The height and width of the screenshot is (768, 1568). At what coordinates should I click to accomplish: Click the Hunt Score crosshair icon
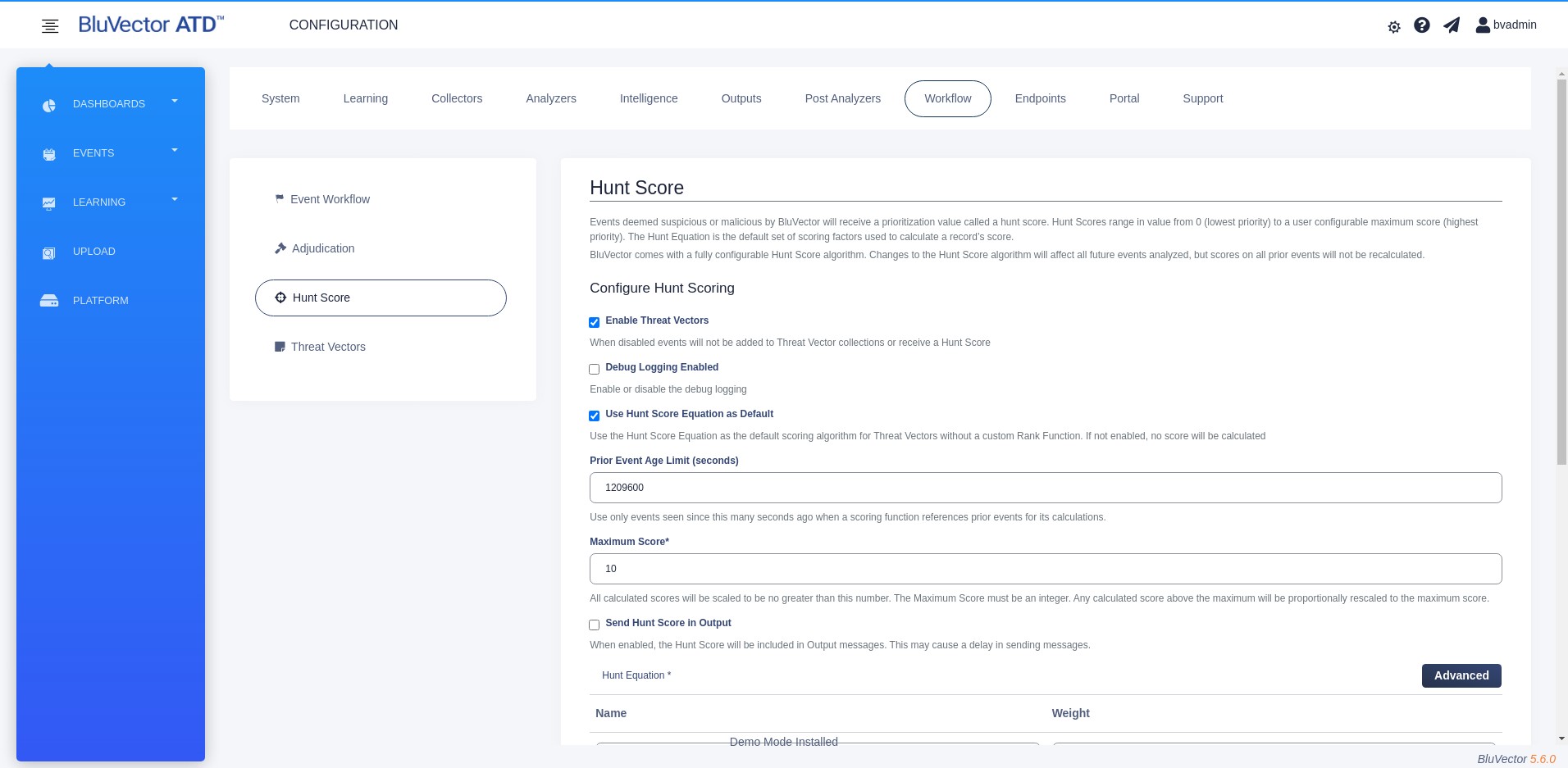click(280, 298)
